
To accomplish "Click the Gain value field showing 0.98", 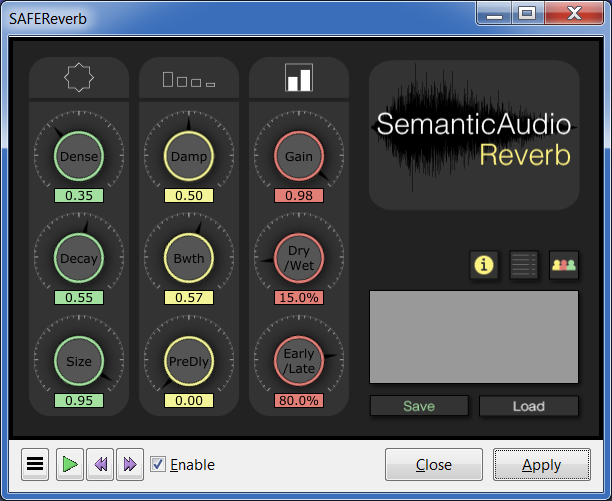I will click(x=299, y=196).
